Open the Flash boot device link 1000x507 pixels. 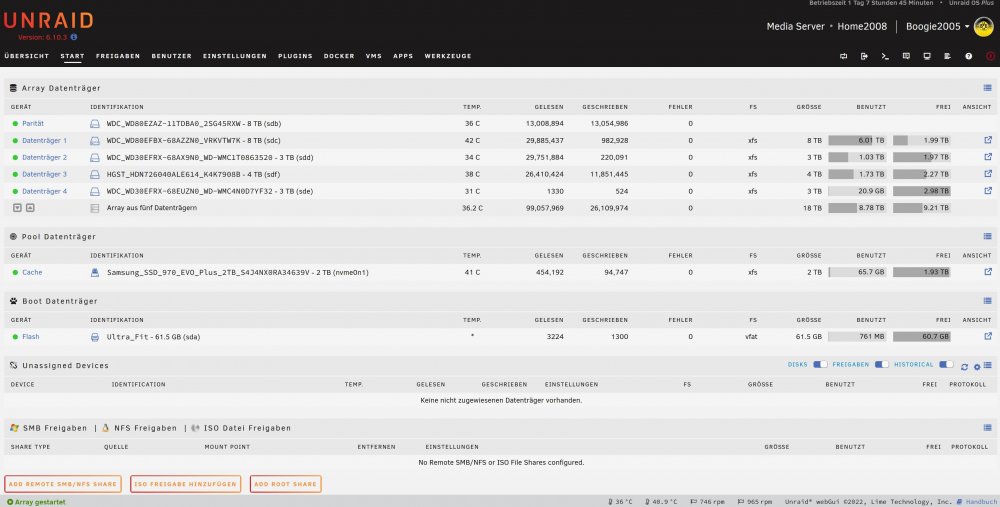pyautogui.click(x=31, y=337)
